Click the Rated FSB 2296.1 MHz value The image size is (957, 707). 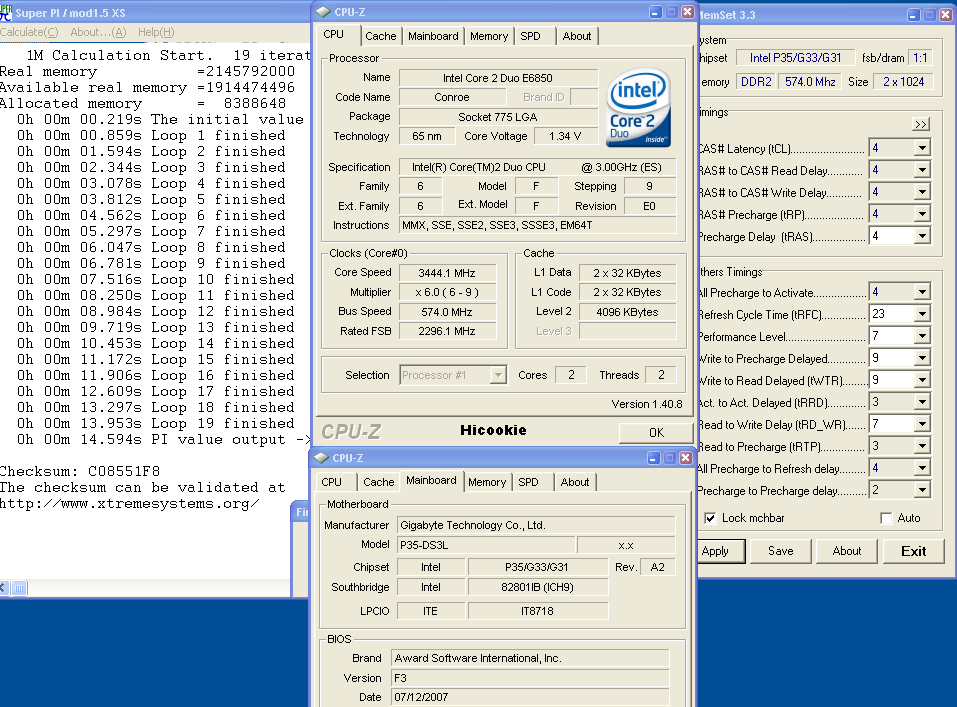[447, 331]
